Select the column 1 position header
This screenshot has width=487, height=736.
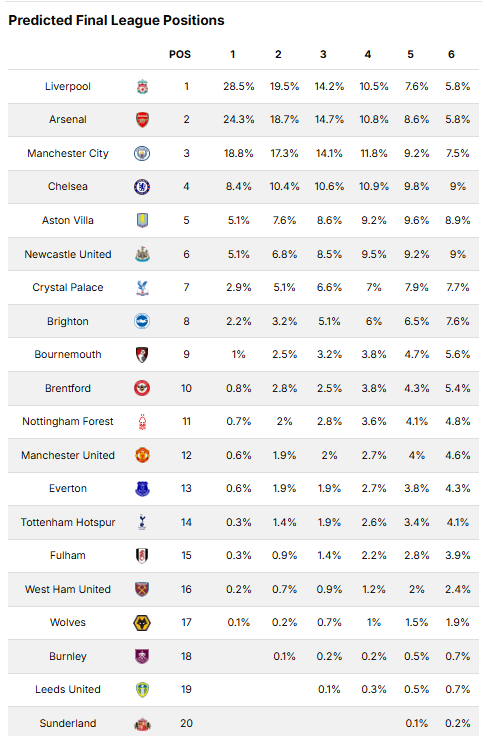[233, 54]
